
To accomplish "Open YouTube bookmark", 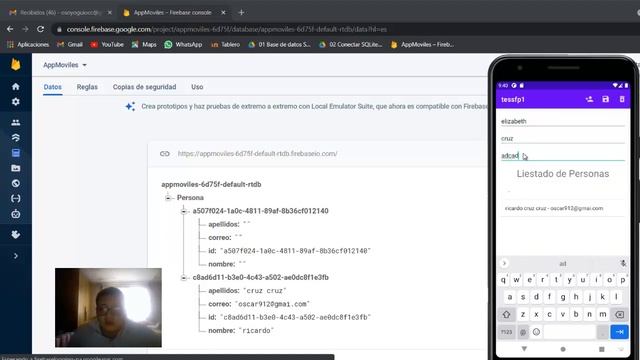I will coord(107,44).
